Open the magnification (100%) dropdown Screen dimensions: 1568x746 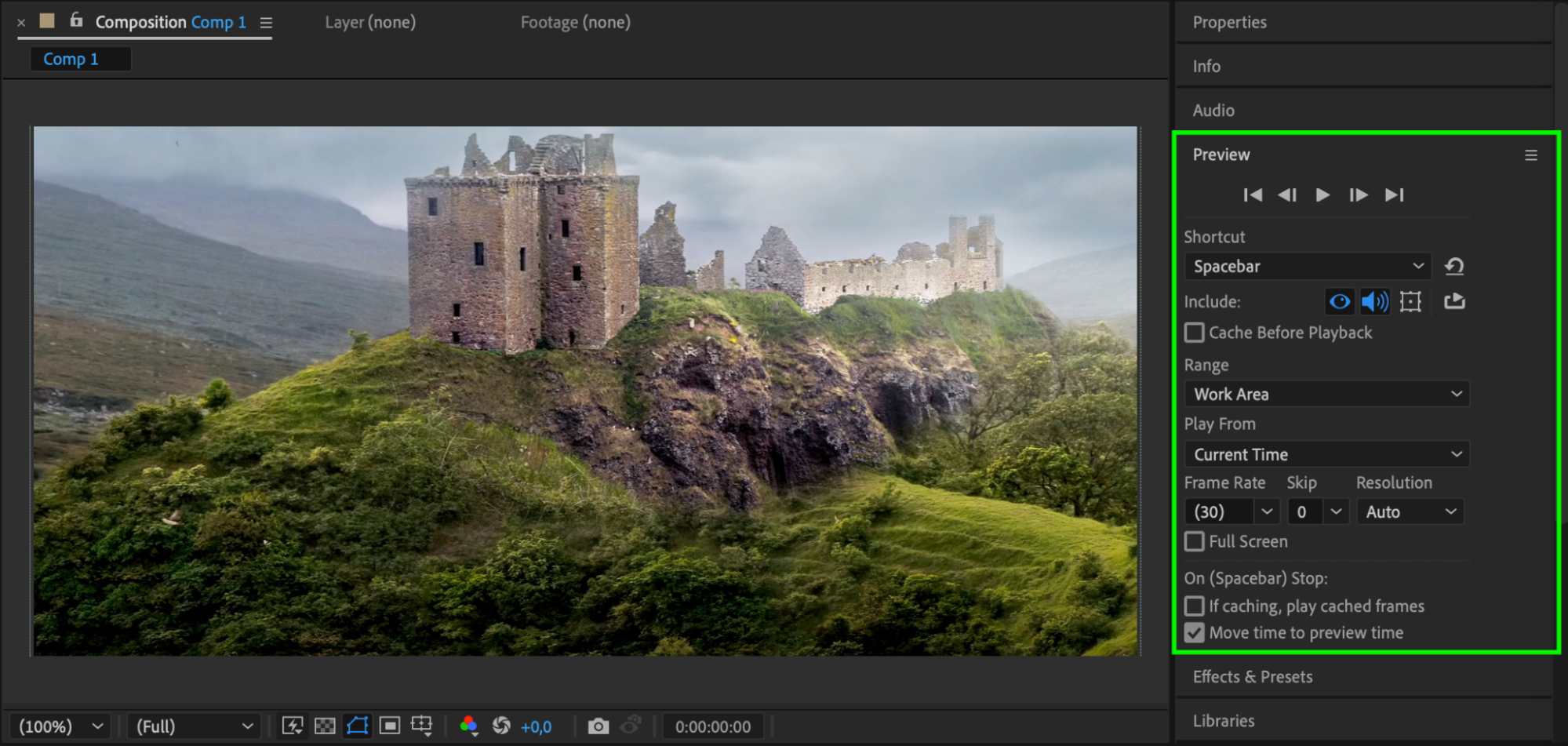pos(61,726)
